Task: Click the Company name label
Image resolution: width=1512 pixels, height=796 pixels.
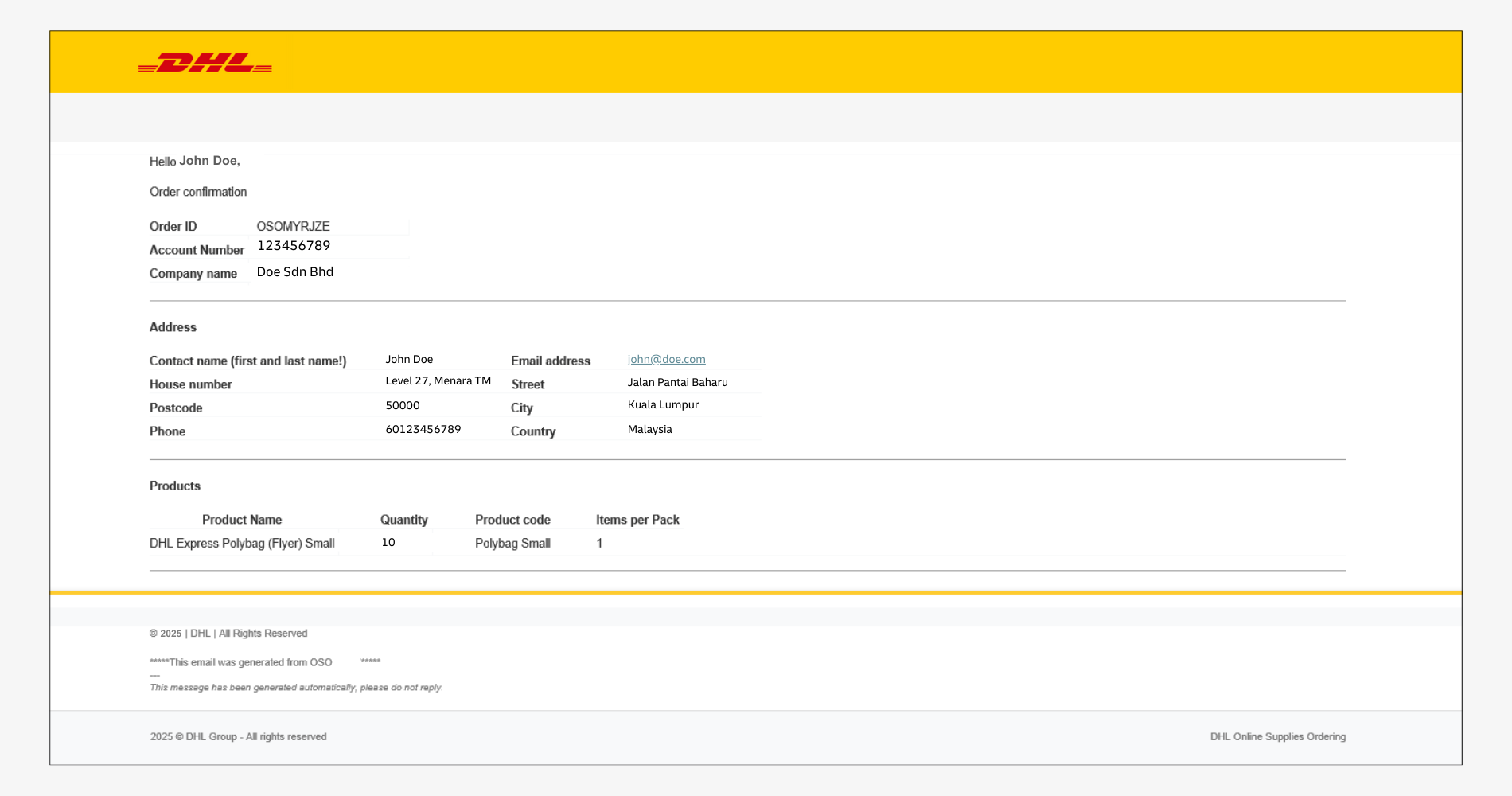Action: click(x=193, y=274)
